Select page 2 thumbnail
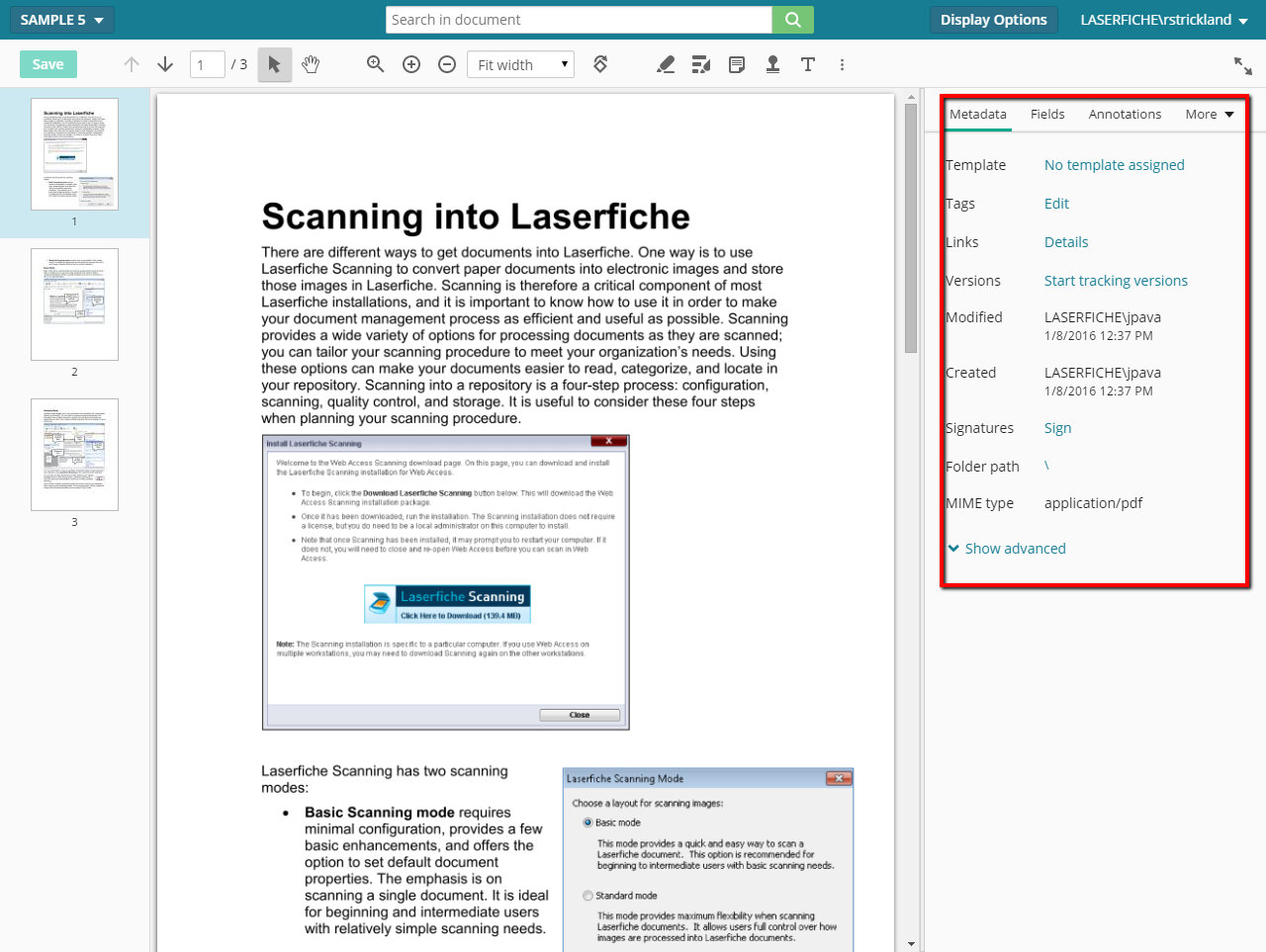Viewport: 1266px width, 952px height. click(x=74, y=304)
